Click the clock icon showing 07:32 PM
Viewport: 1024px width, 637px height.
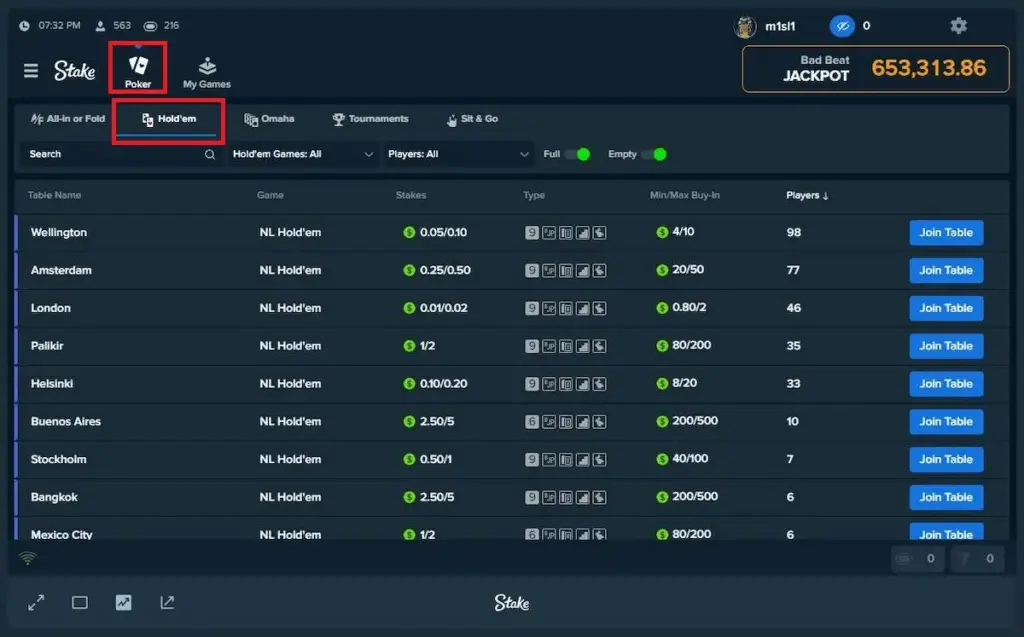(x=24, y=26)
